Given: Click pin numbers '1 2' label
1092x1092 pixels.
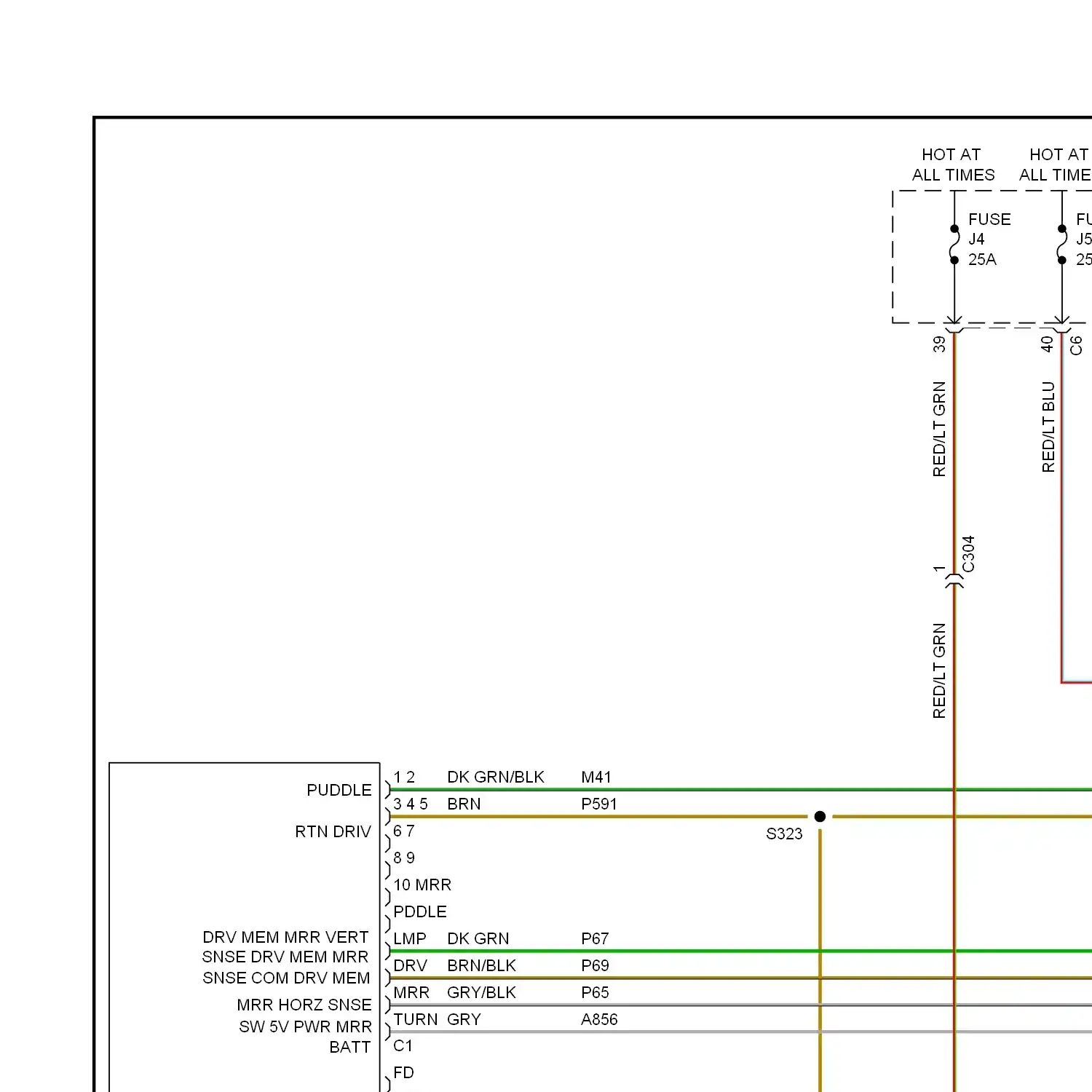Looking at the screenshot, I should [404, 778].
